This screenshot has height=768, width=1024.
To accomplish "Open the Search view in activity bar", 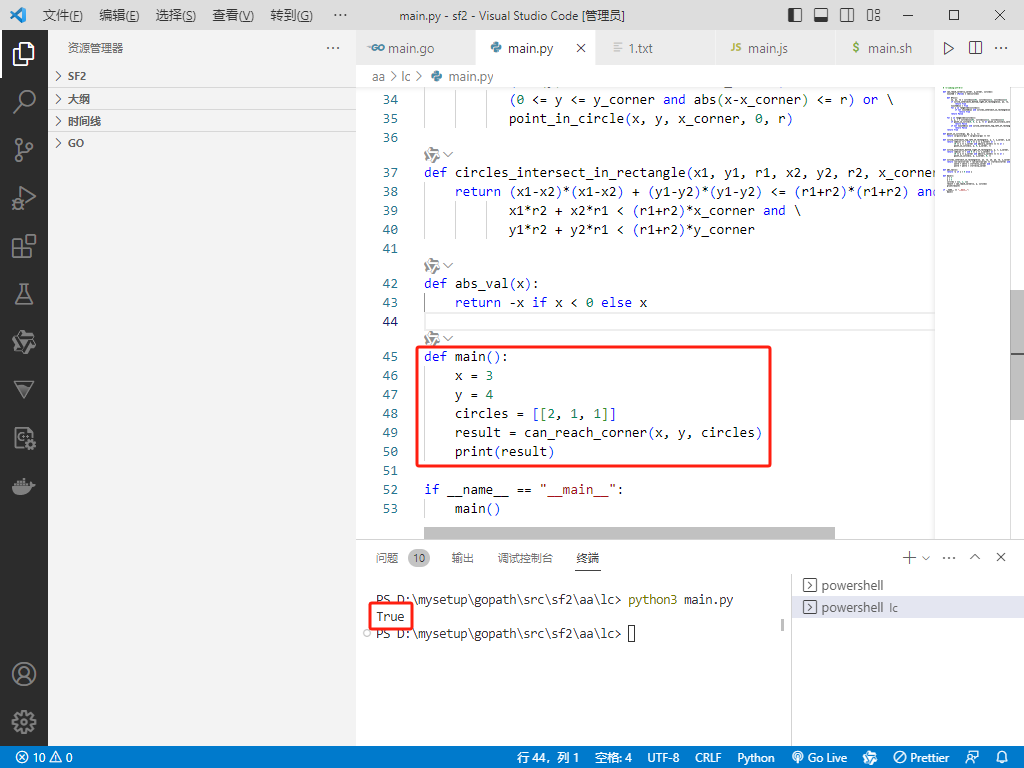I will click(x=24, y=102).
